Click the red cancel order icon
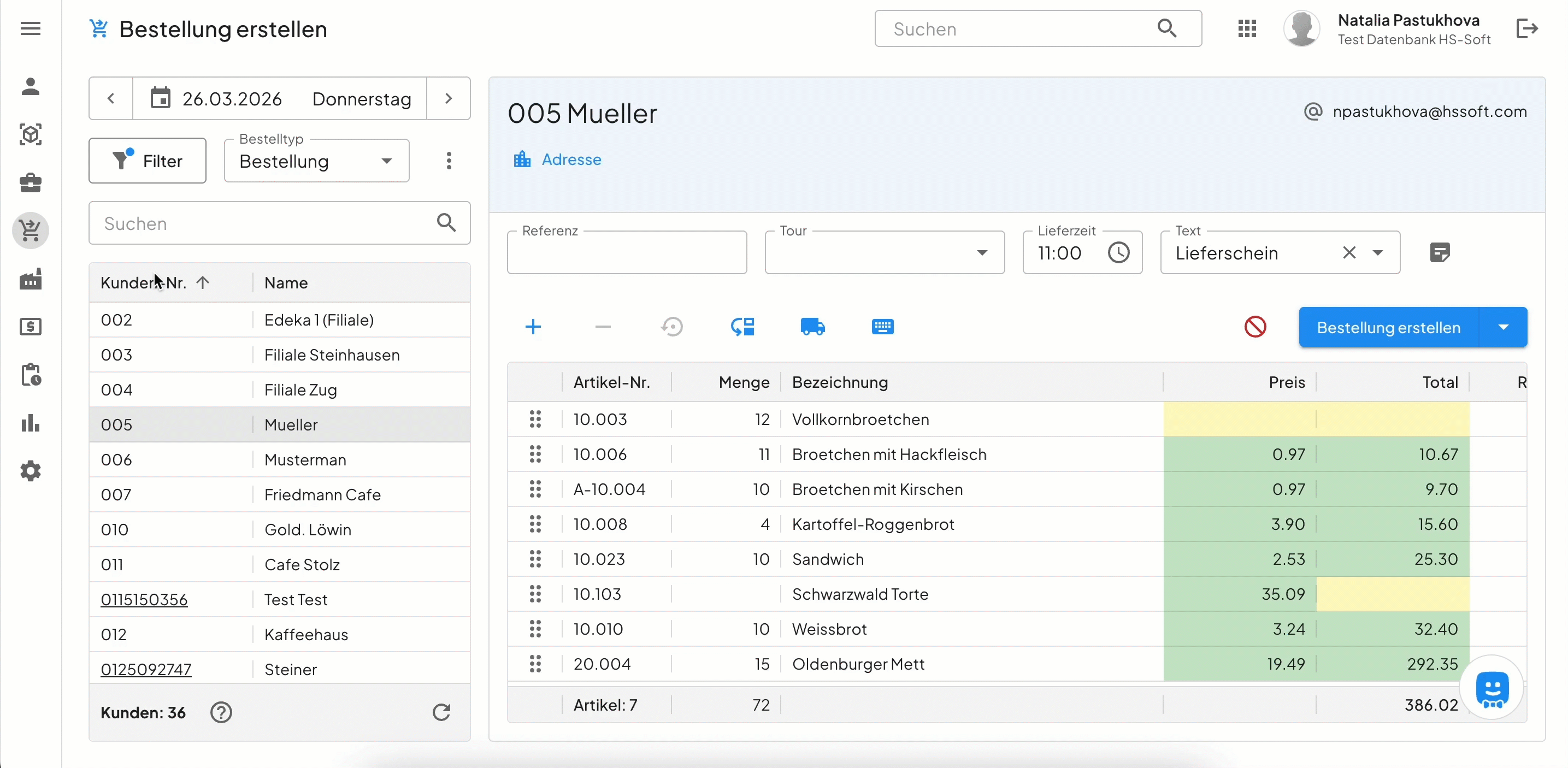Viewport: 1568px width, 768px height. click(1254, 327)
